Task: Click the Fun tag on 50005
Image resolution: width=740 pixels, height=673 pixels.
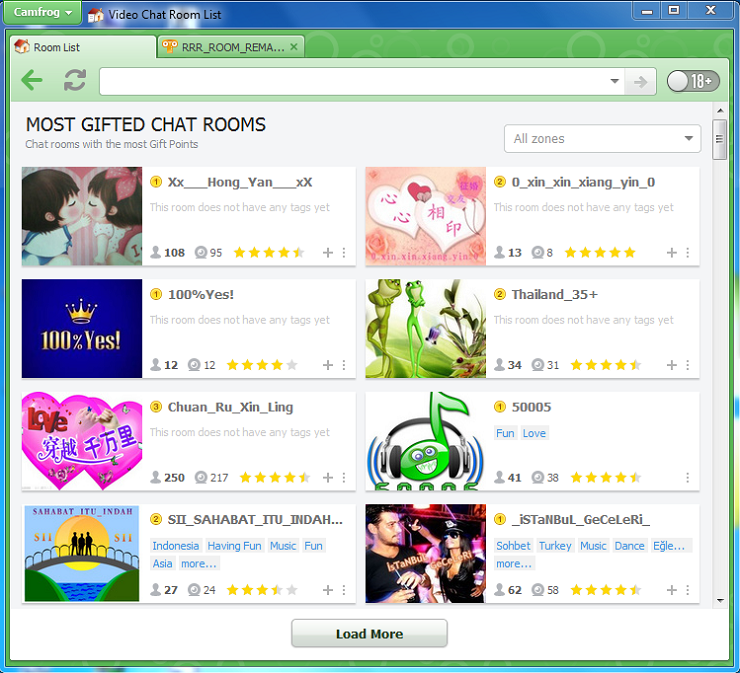Action: pyautogui.click(x=505, y=433)
